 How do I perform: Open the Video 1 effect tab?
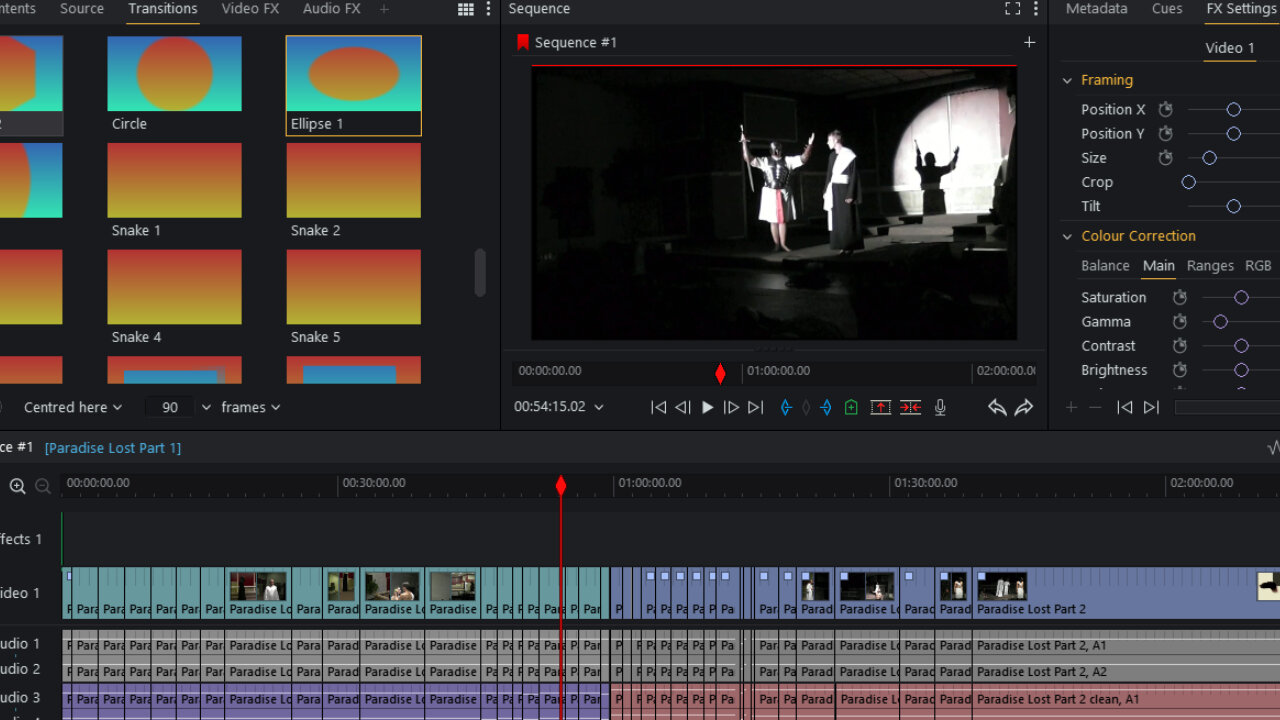(1230, 48)
